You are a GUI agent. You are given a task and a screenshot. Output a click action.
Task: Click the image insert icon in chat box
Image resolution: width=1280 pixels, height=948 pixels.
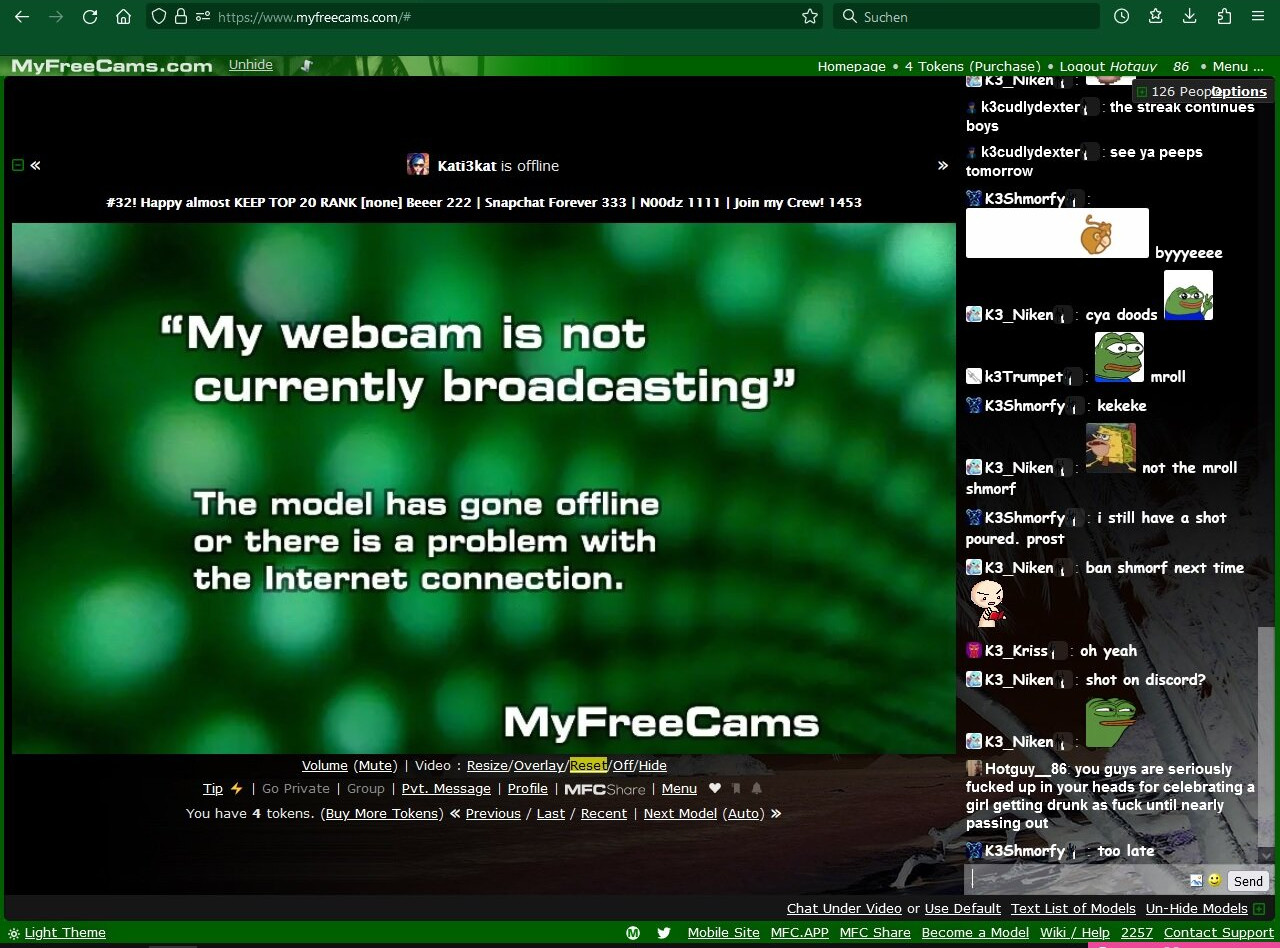(1196, 880)
